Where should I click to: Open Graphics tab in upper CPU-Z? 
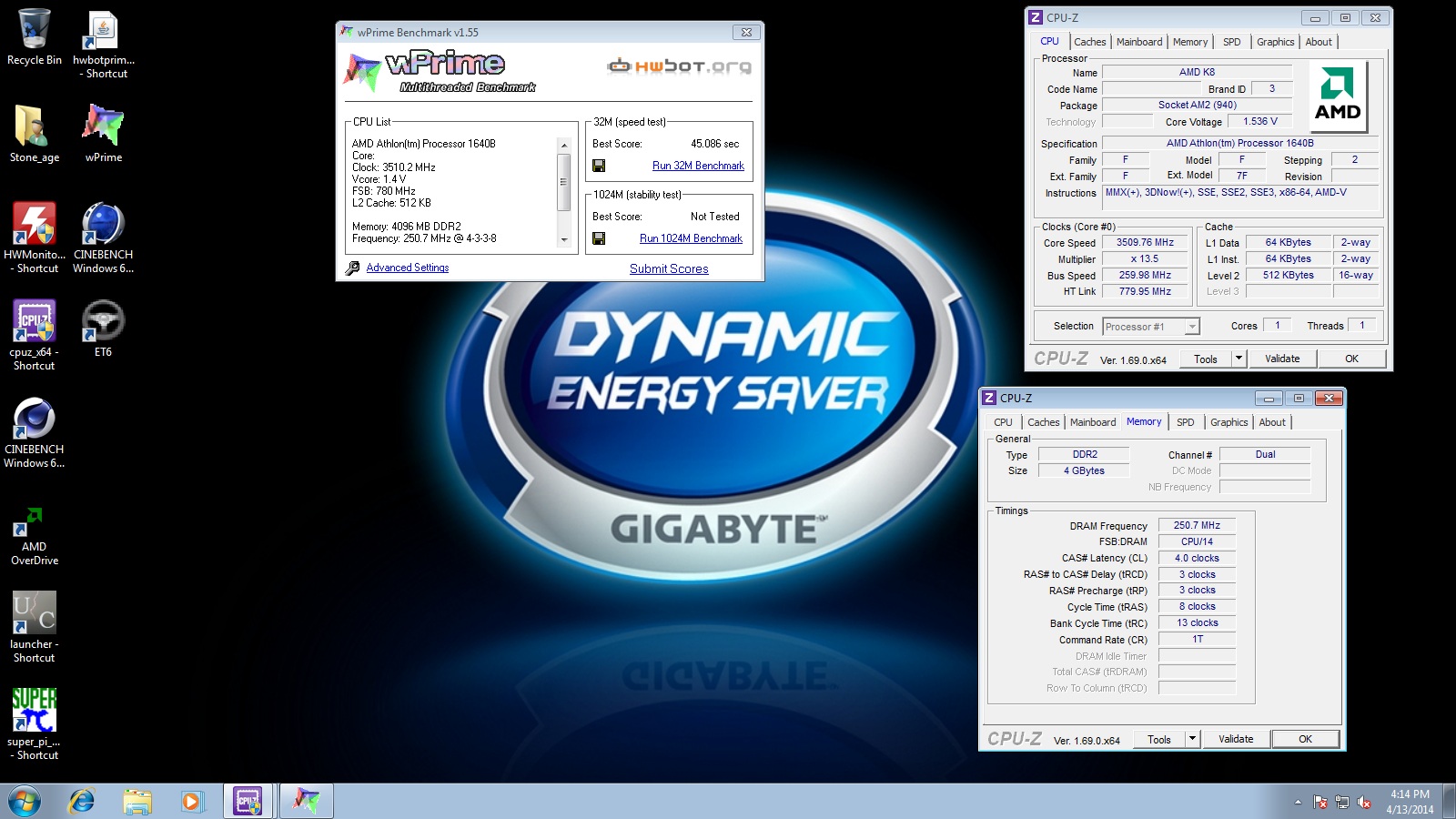point(1275,42)
